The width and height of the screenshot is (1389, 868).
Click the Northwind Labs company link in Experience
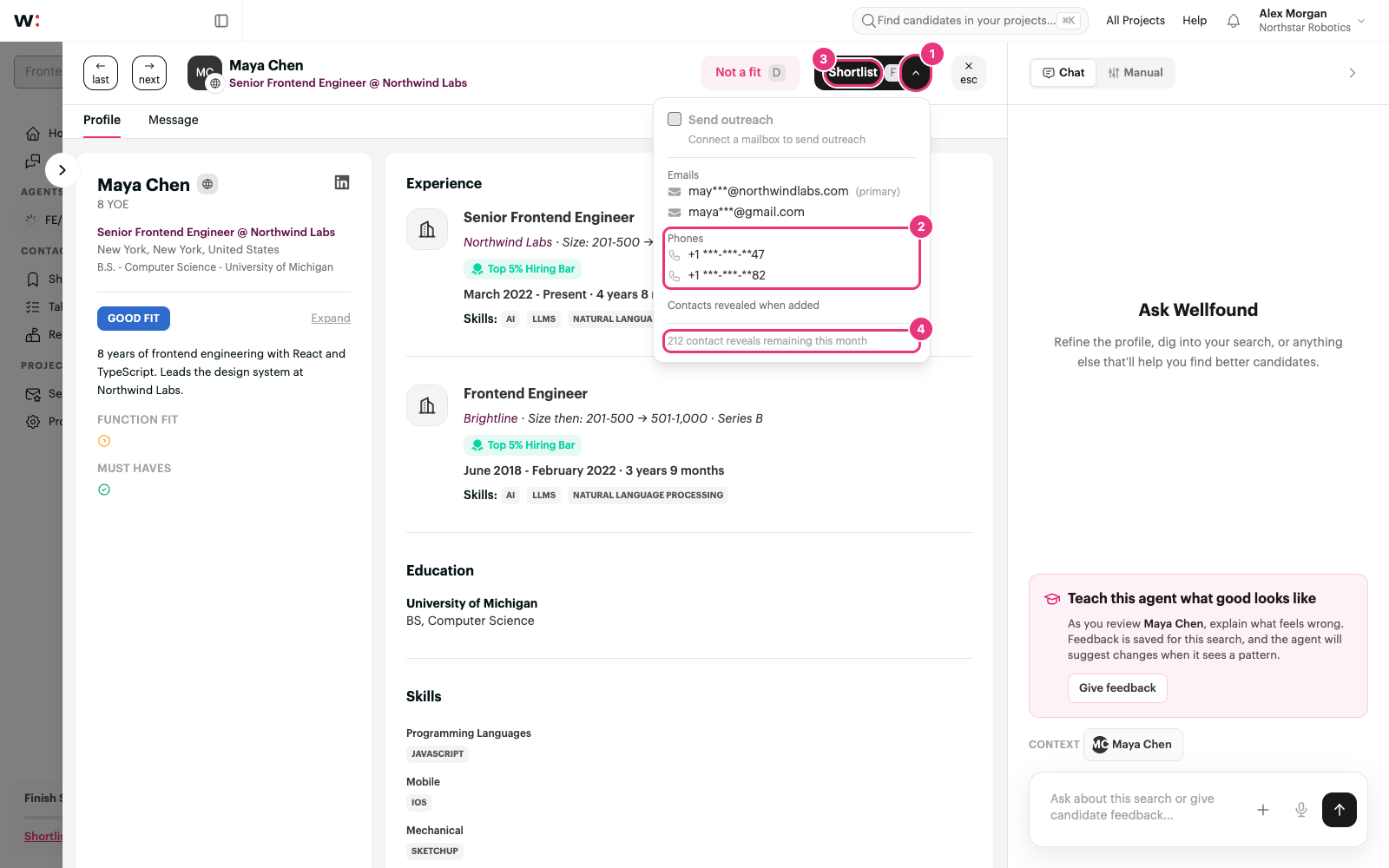(x=508, y=242)
